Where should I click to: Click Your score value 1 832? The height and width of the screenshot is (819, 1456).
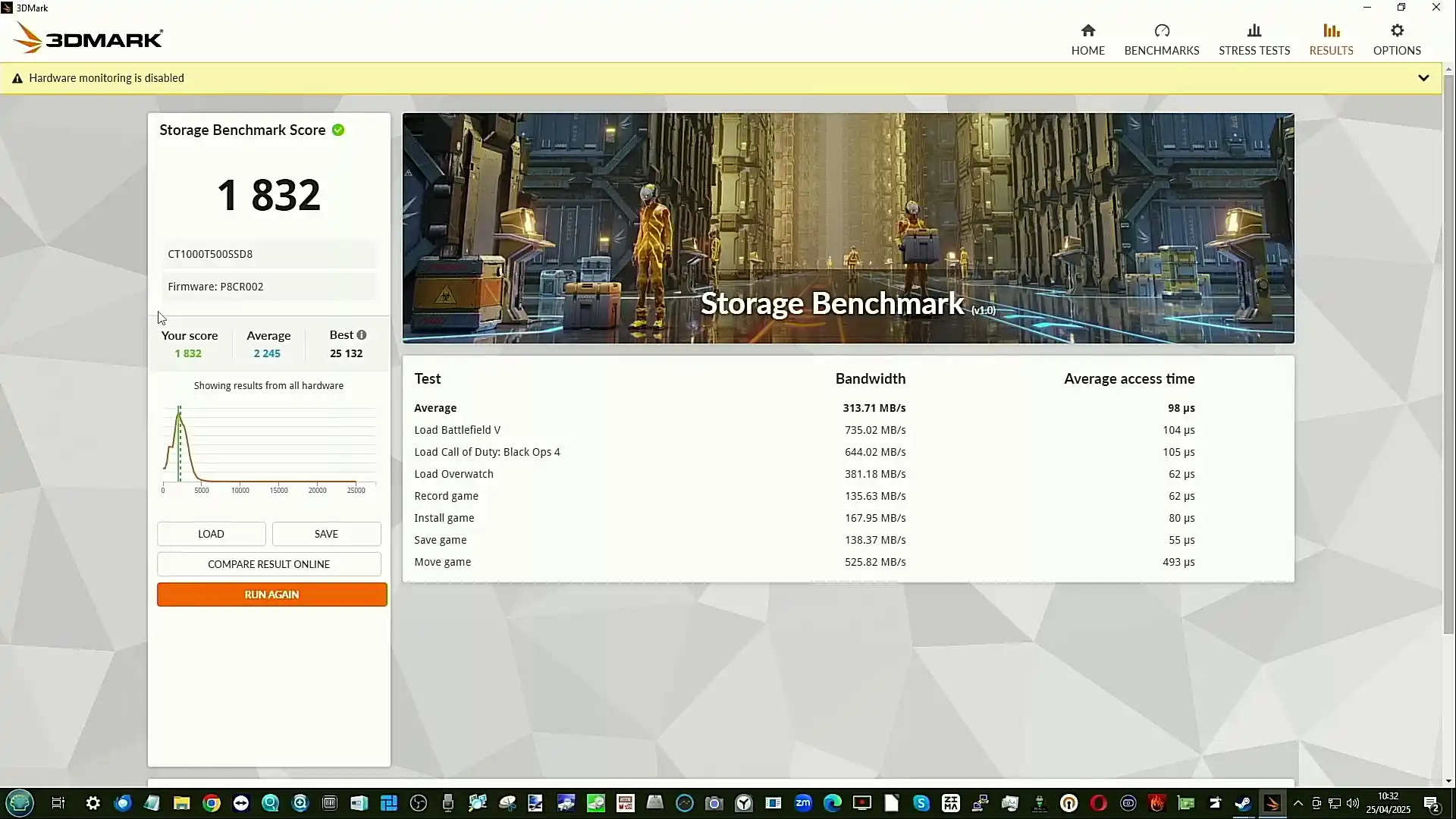pos(188,353)
